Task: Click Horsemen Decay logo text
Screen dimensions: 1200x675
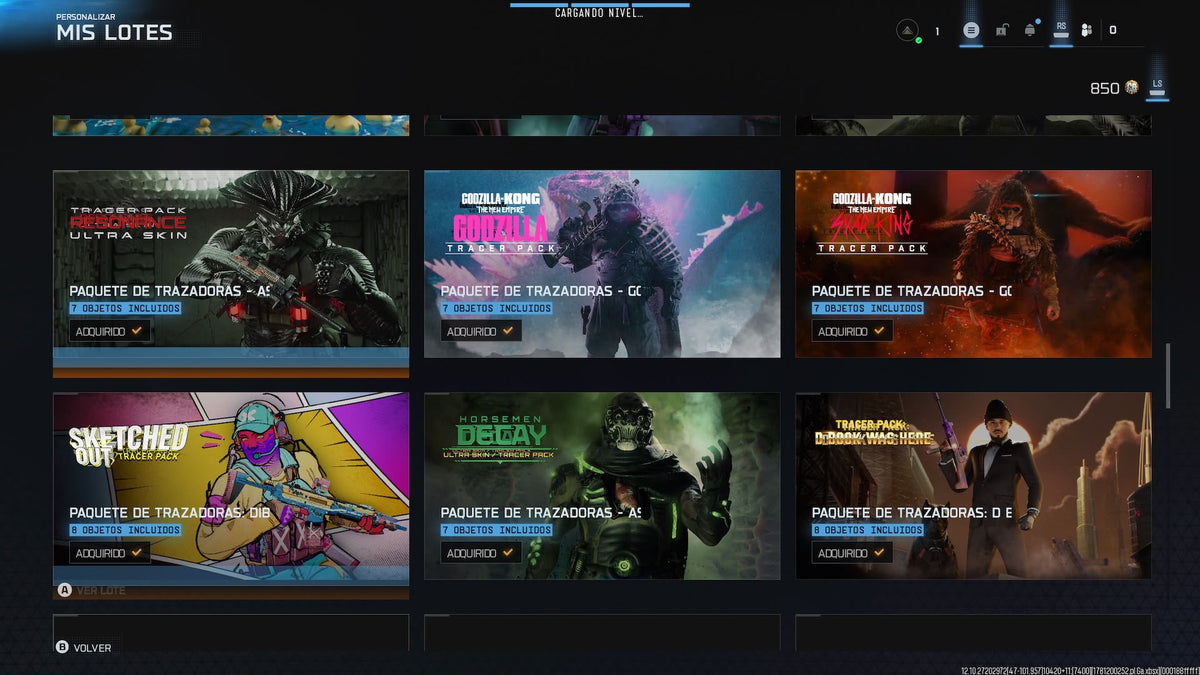Action: pos(500,438)
